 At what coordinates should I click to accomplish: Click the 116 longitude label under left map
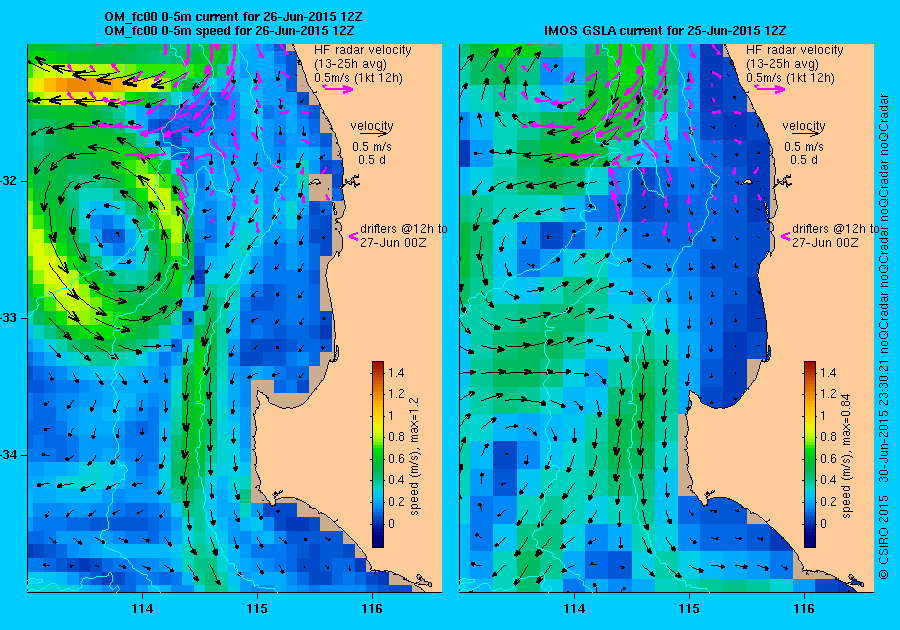click(x=372, y=609)
